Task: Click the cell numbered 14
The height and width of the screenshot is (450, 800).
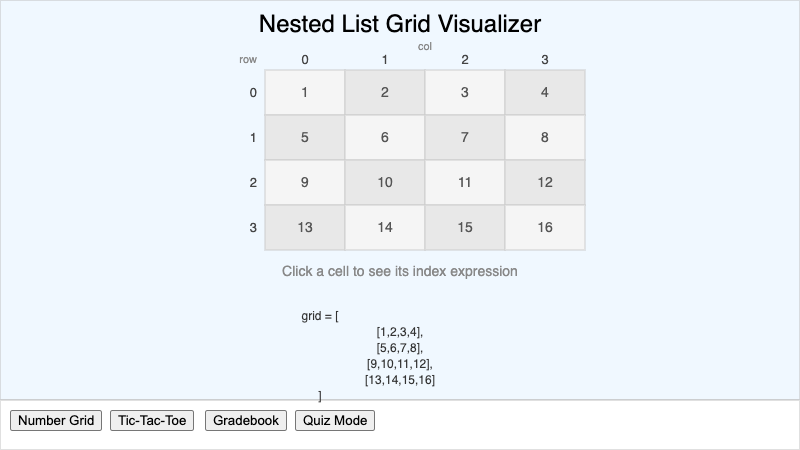Action: point(385,228)
